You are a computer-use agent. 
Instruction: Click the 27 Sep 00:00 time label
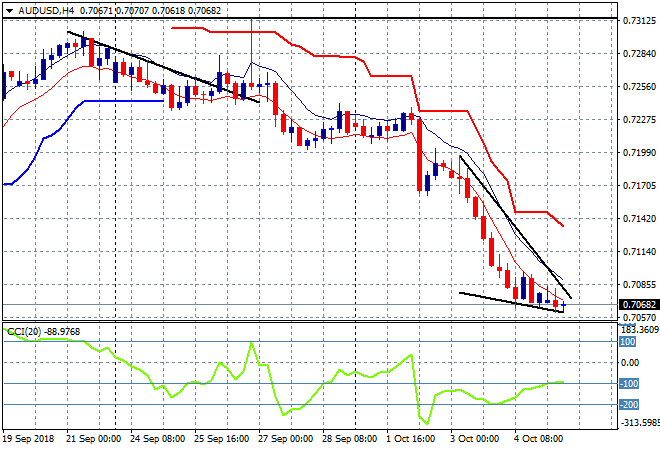(x=285, y=439)
